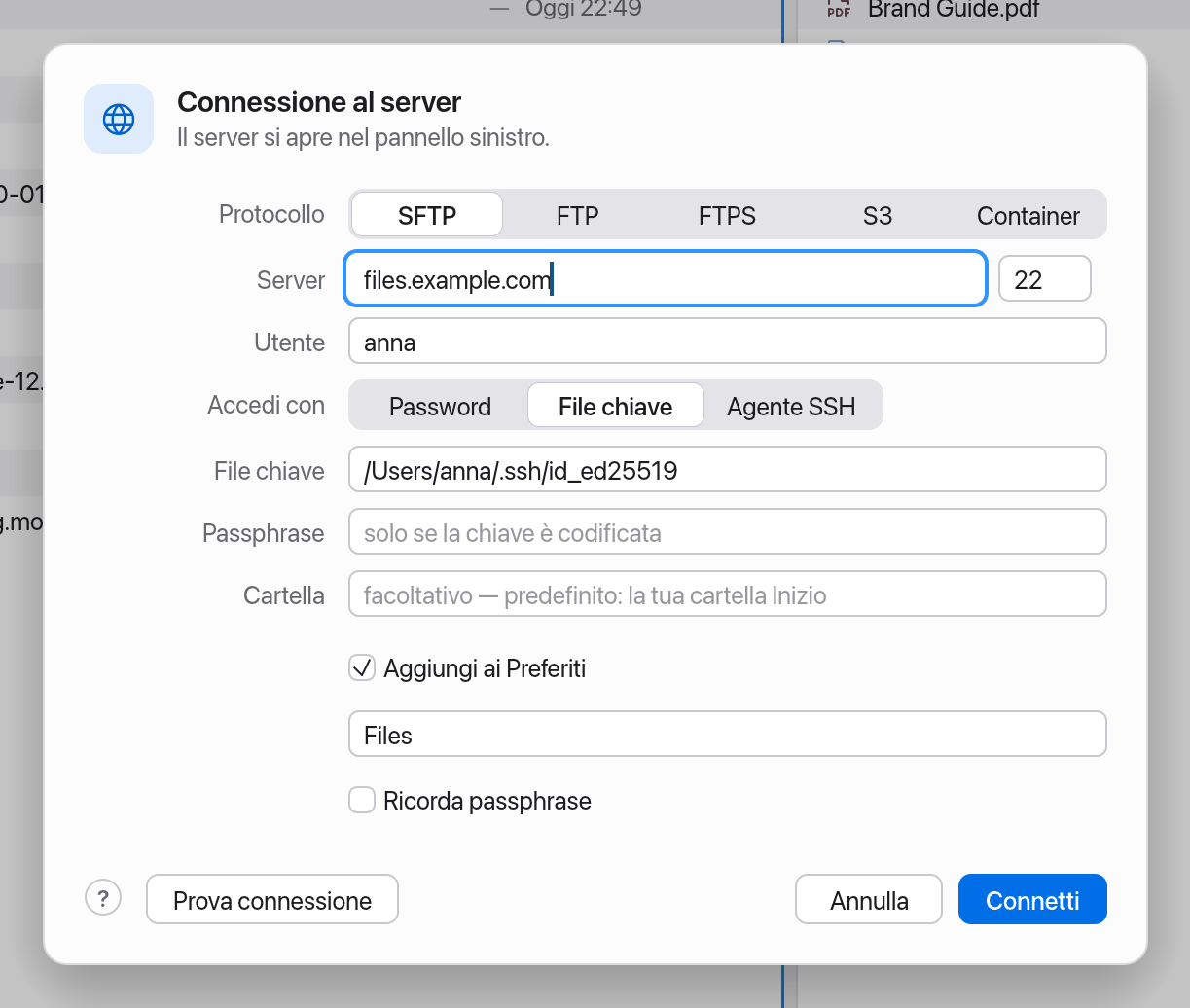Click Prova connessione button
The width and height of the screenshot is (1190, 1008).
272,900
